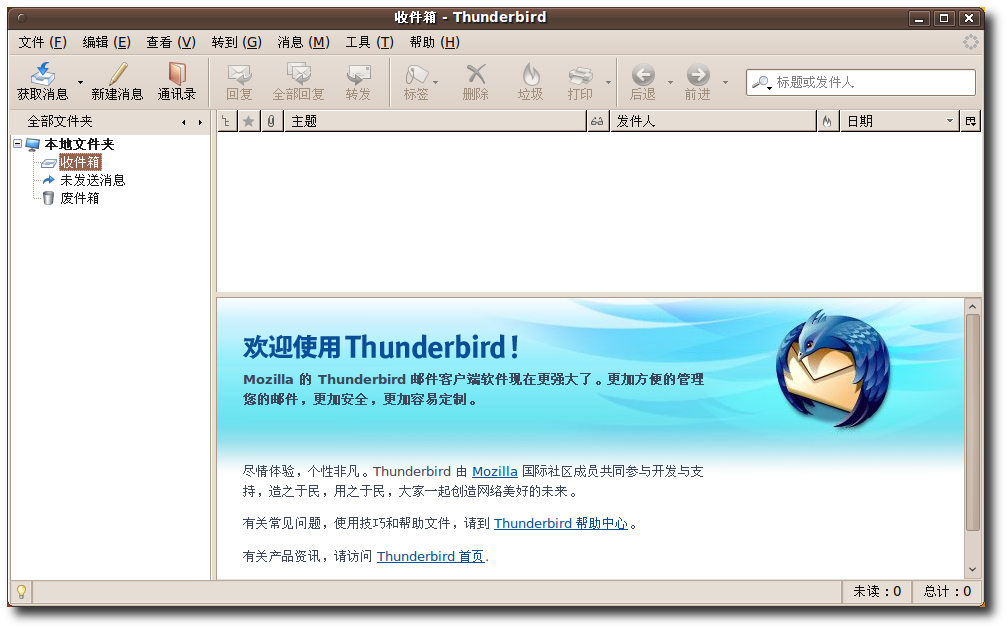The image size is (1008, 630).
Task: Compose a new message with 新建消息
Action: 117,82
